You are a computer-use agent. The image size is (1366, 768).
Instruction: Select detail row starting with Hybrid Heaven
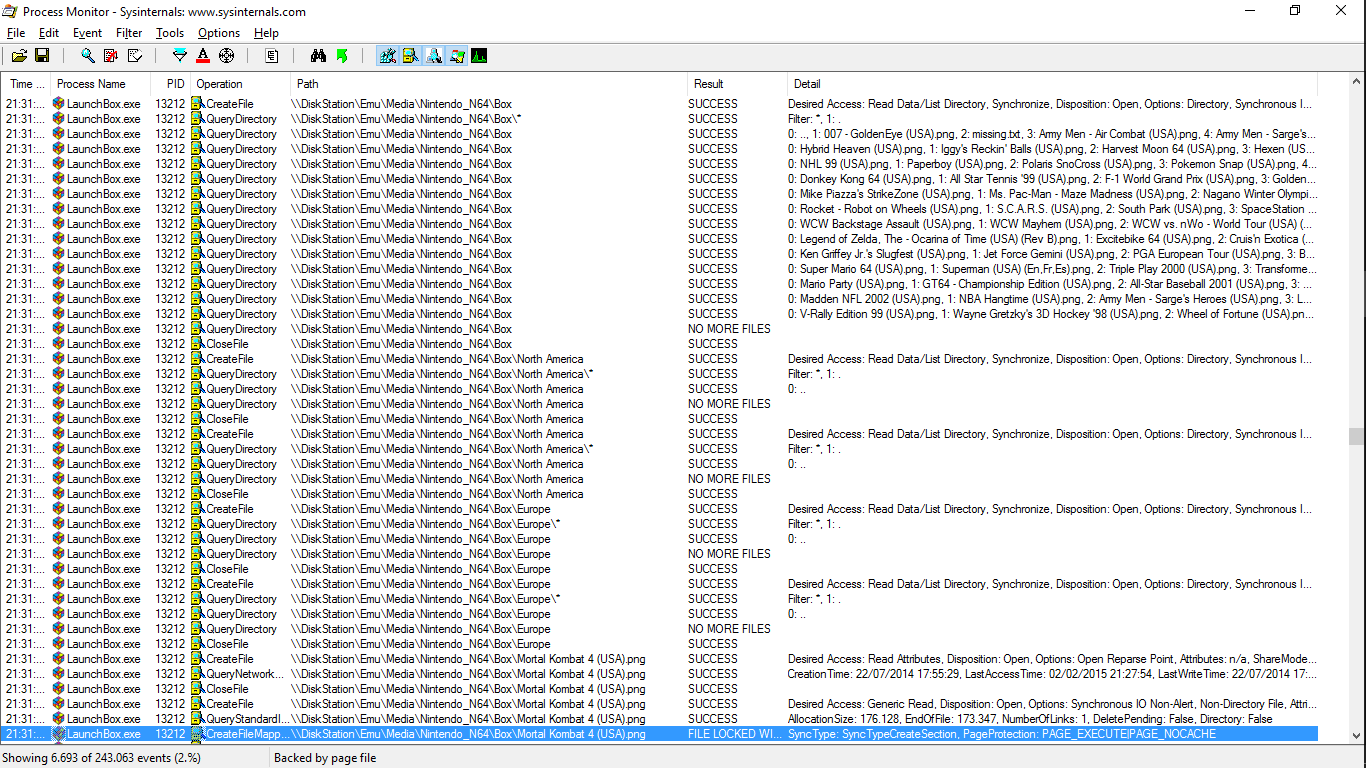point(1052,149)
